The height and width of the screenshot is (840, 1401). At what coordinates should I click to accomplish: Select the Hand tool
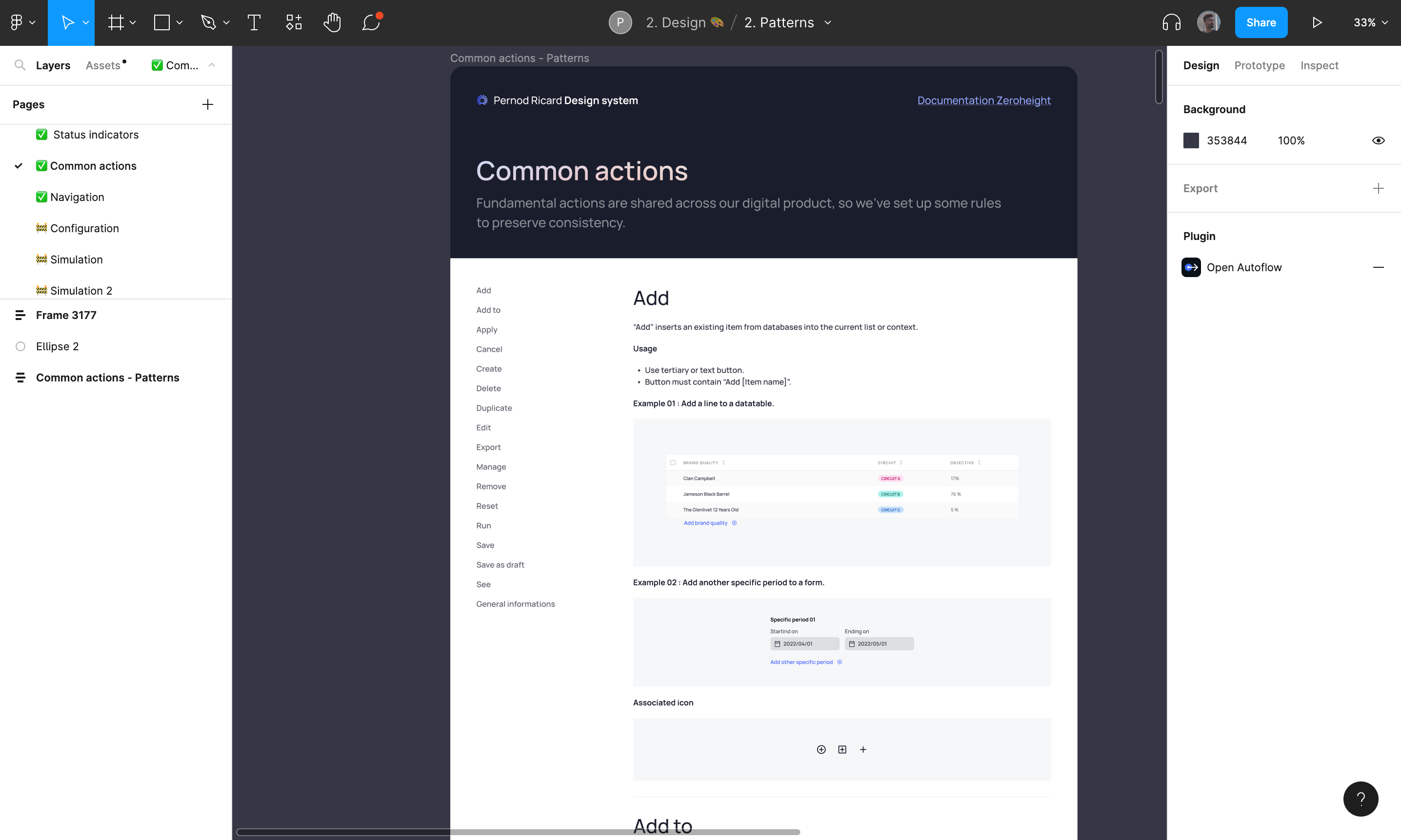click(x=332, y=22)
